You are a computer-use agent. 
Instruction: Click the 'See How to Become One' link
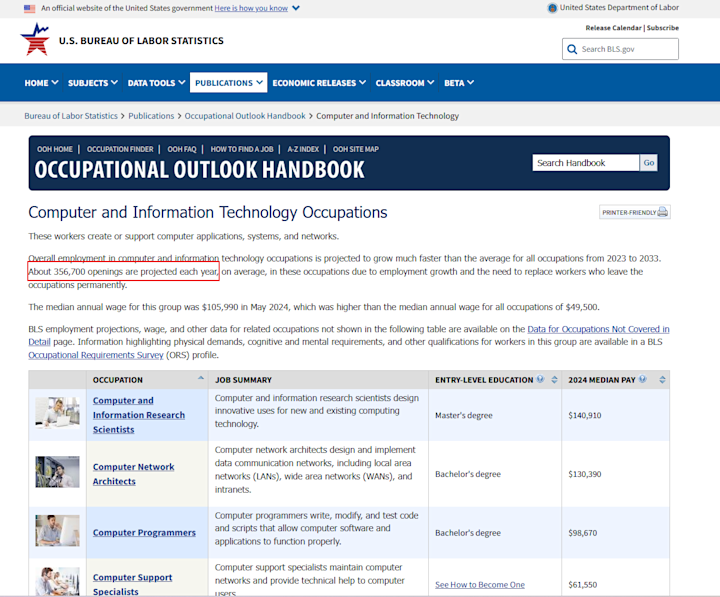pyautogui.click(x=480, y=585)
